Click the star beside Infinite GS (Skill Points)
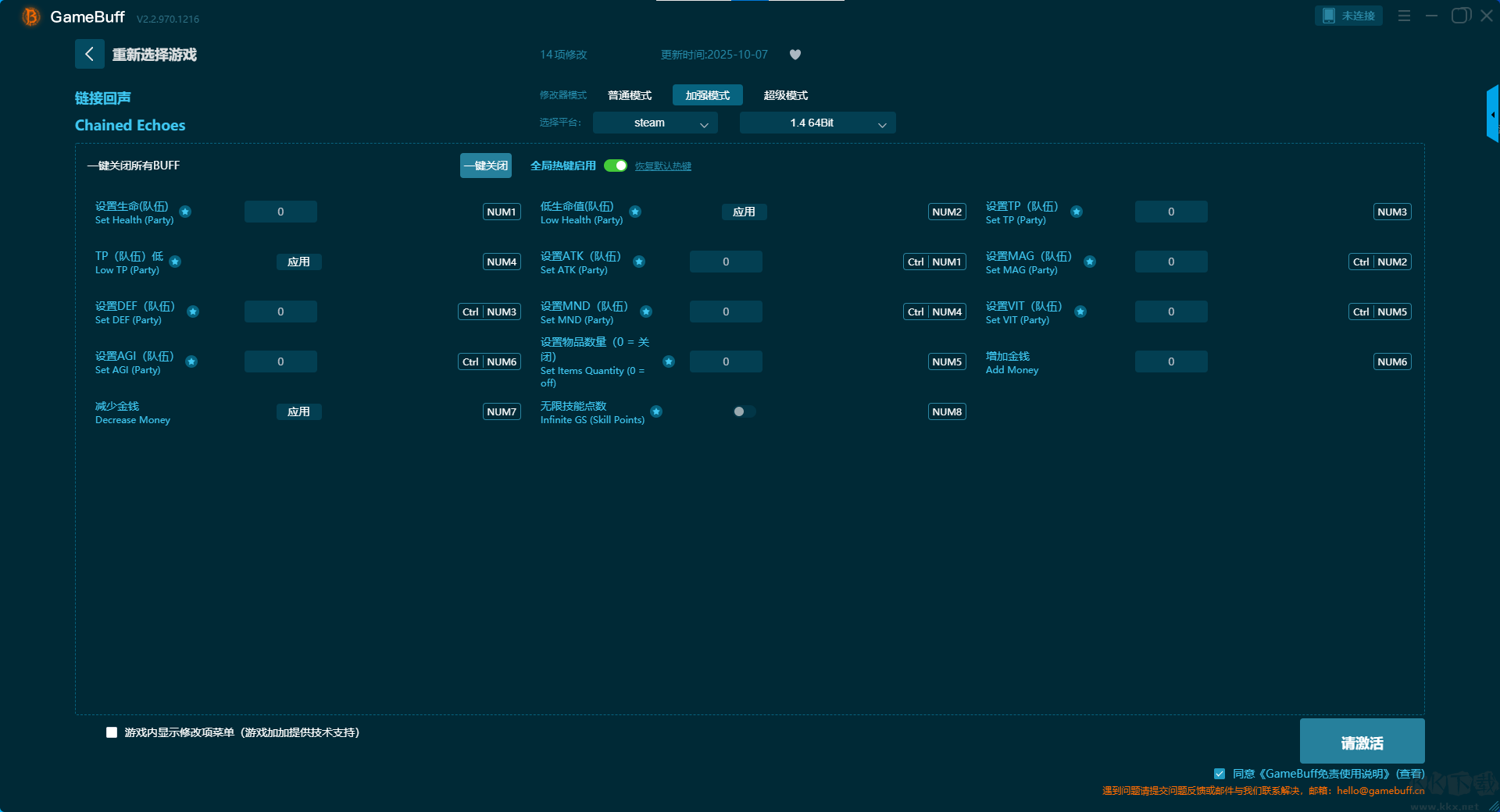1500x812 pixels. [x=656, y=411]
